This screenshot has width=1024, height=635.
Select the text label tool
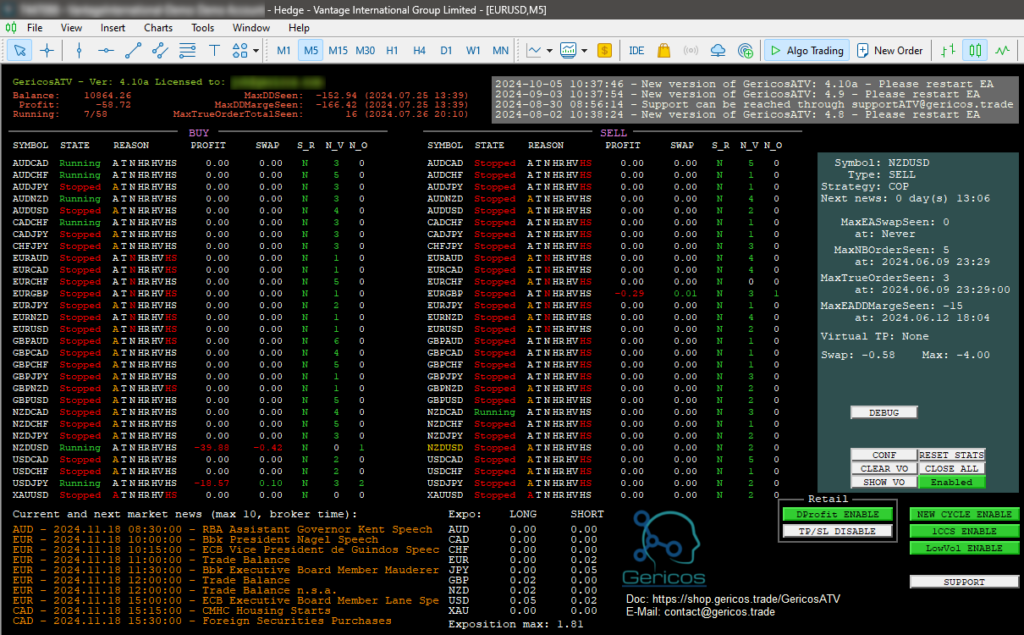coord(214,50)
